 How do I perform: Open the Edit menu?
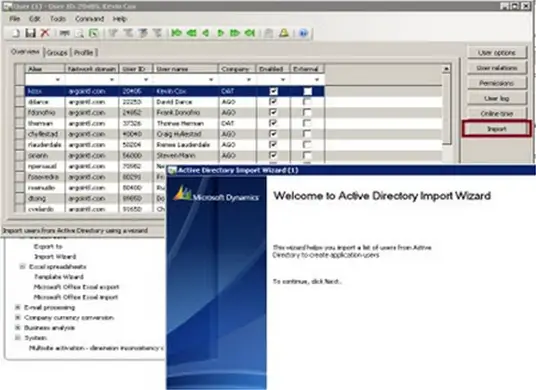point(35,19)
